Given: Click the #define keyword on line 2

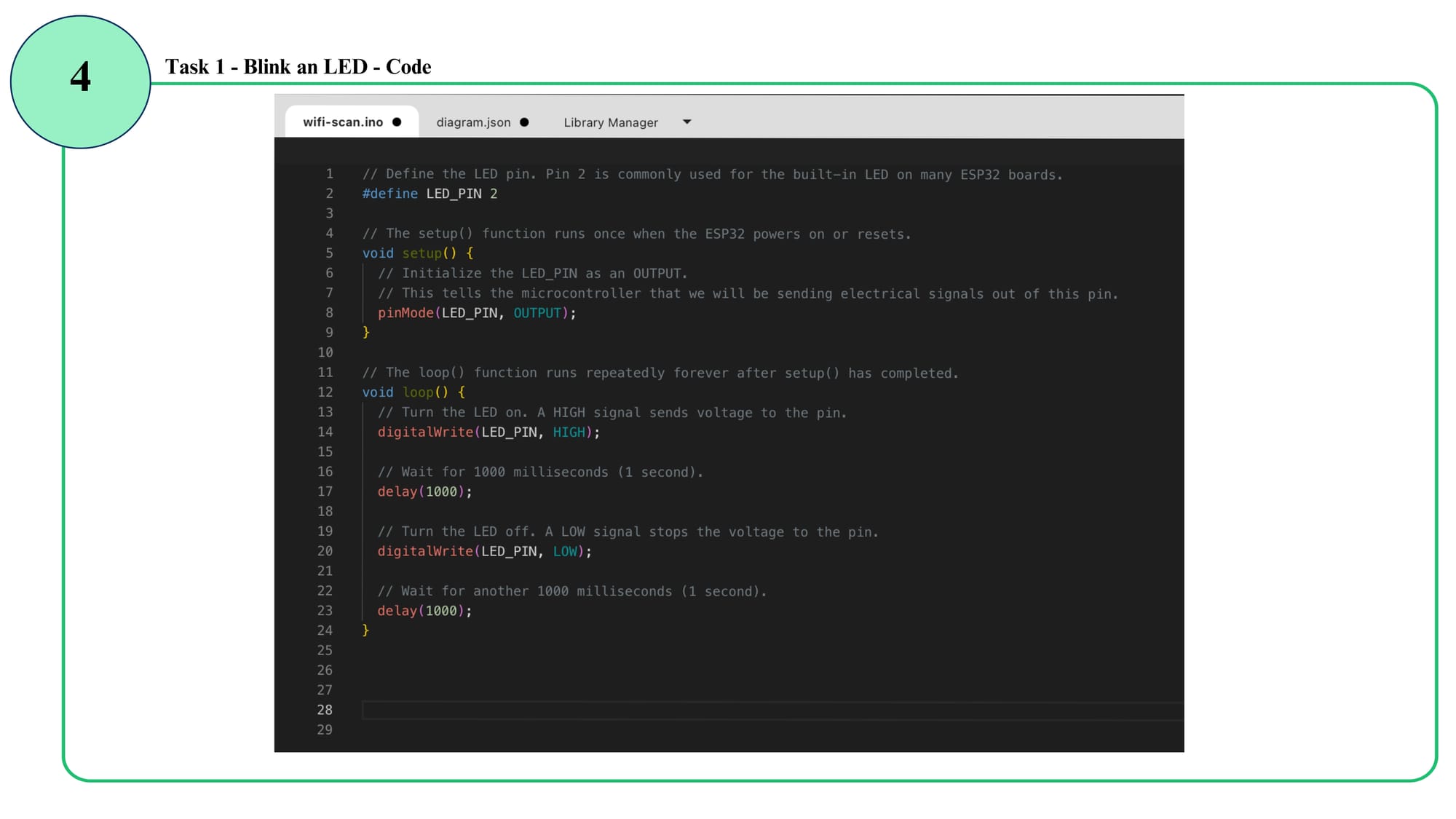Looking at the screenshot, I should pos(390,194).
